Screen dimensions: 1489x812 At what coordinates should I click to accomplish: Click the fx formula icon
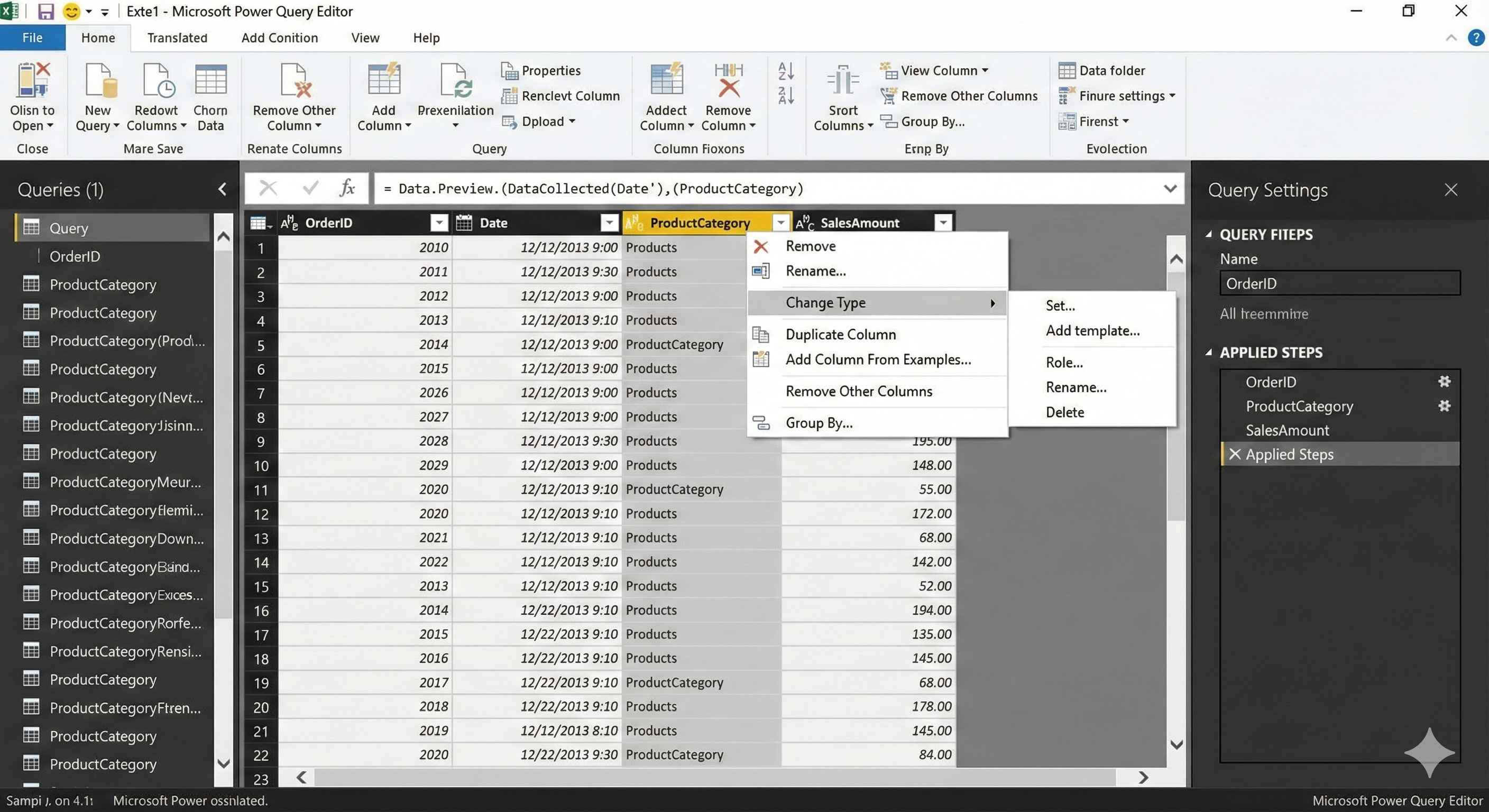(347, 188)
